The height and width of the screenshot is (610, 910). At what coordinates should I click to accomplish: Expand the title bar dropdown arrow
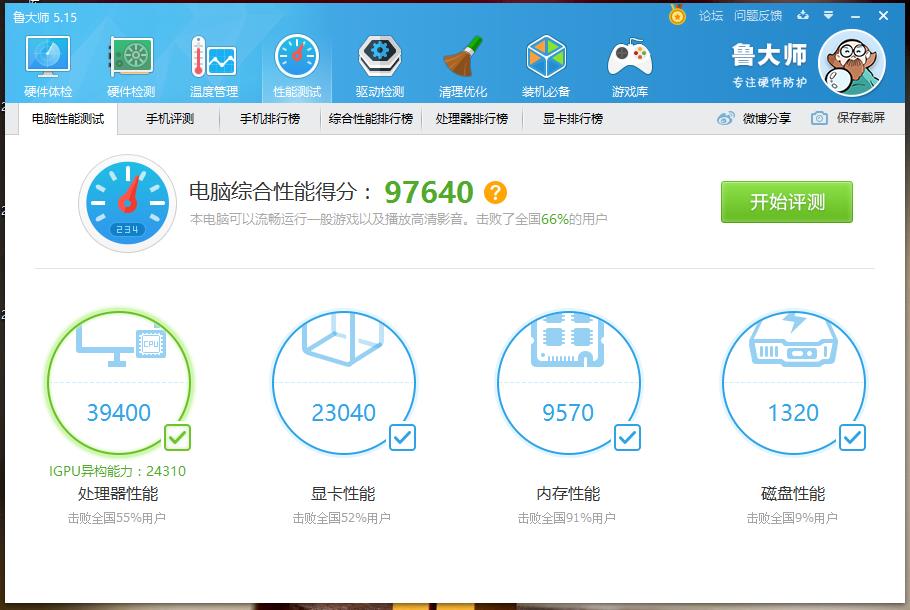point(826,15)
